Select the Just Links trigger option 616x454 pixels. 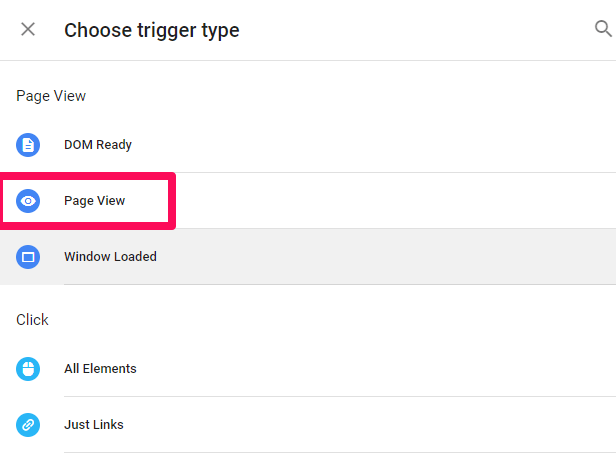click(x=308, y=425)
